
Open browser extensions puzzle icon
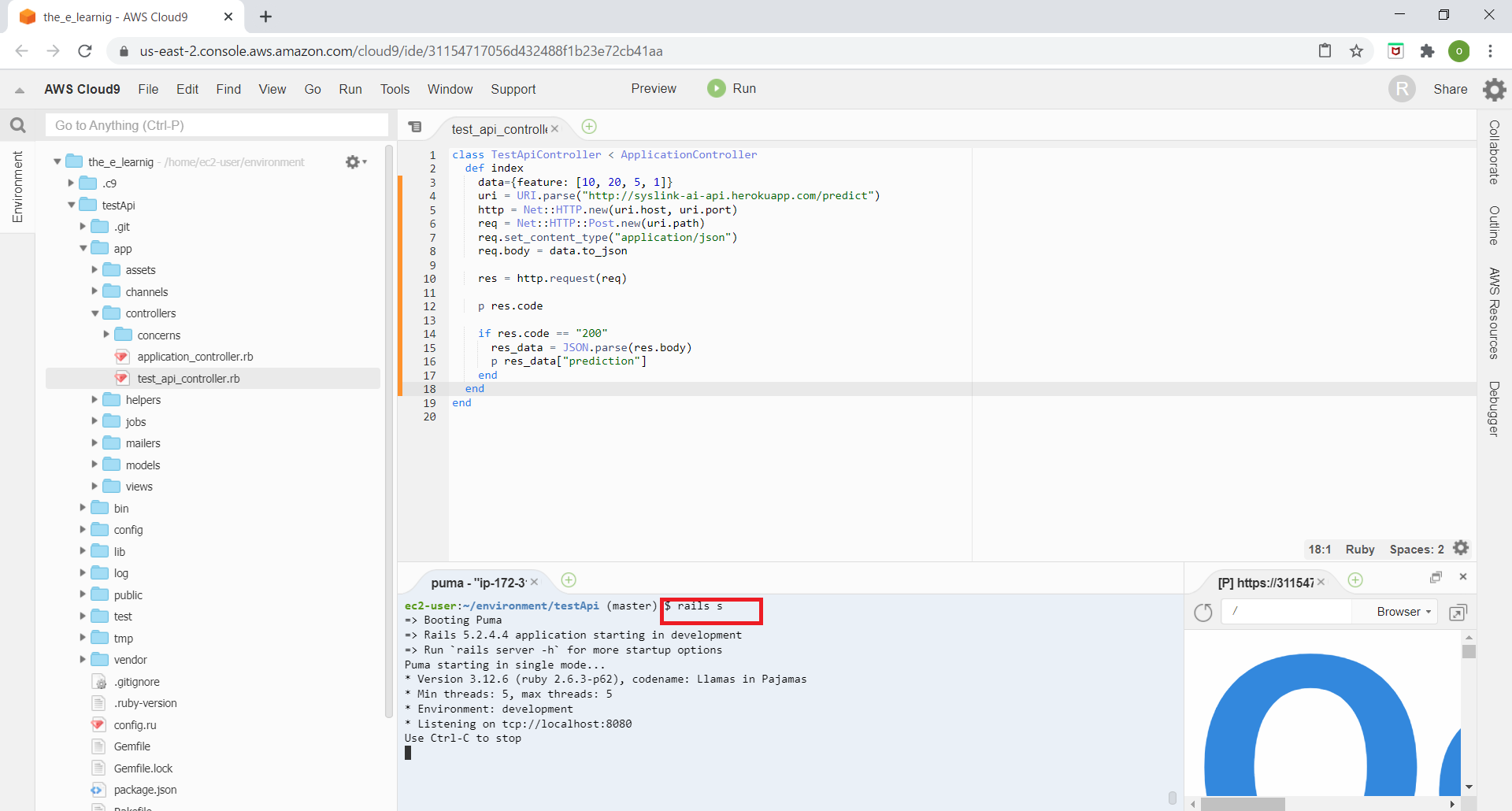click(x=1427, y=51)
